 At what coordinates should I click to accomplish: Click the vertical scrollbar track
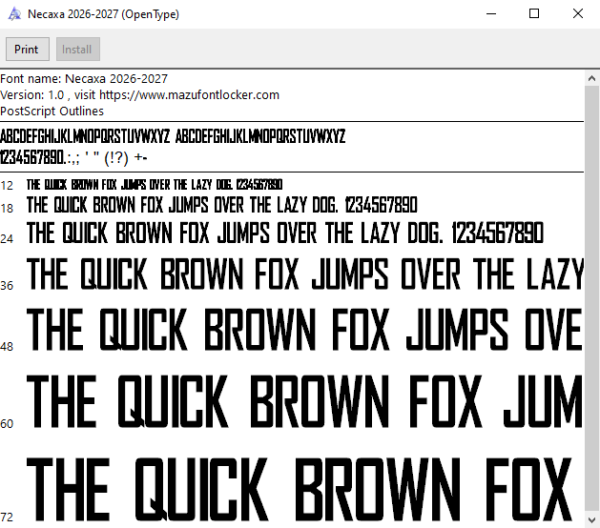(592, 299)
